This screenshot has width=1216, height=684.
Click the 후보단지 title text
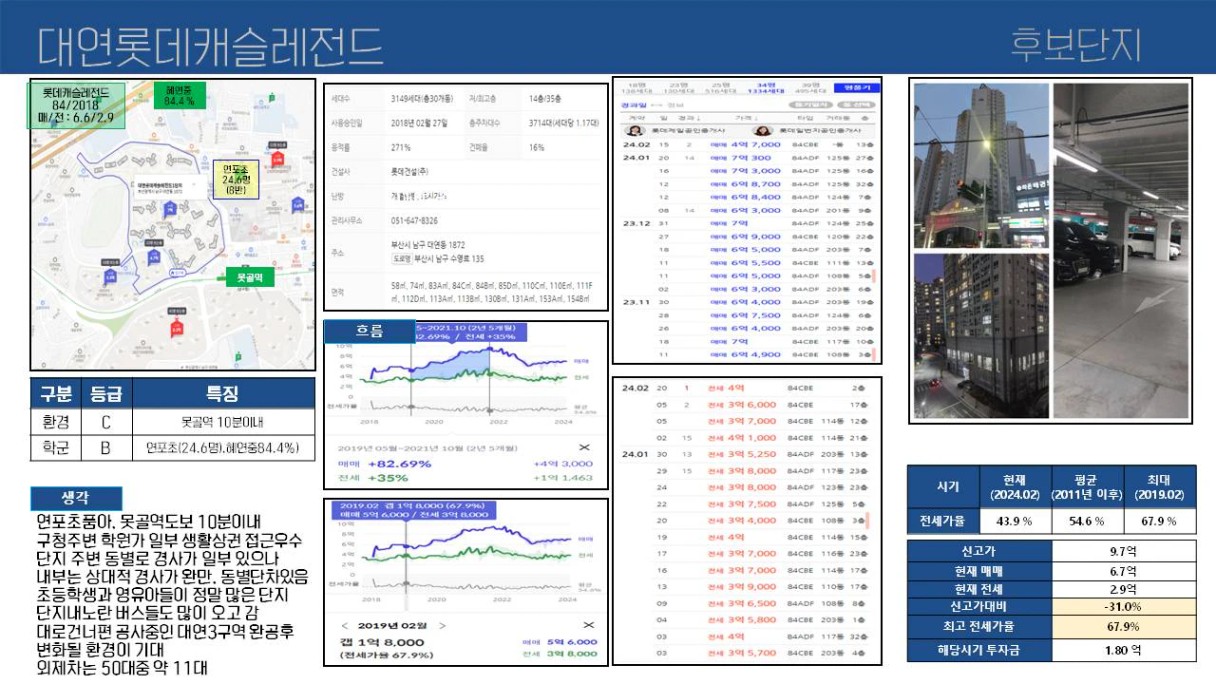pos(1075,44)
